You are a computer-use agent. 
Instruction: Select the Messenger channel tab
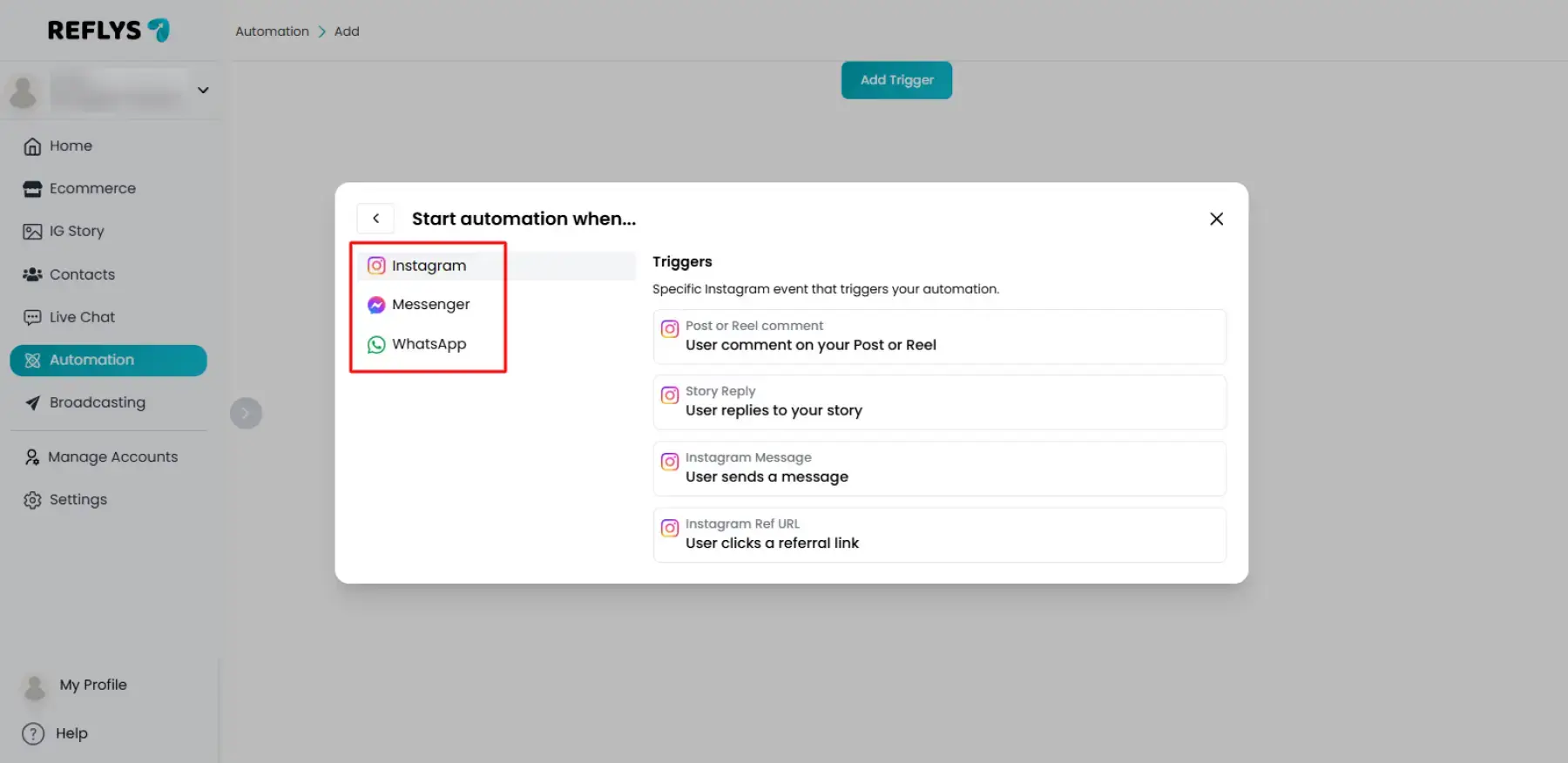pos(429,305)
